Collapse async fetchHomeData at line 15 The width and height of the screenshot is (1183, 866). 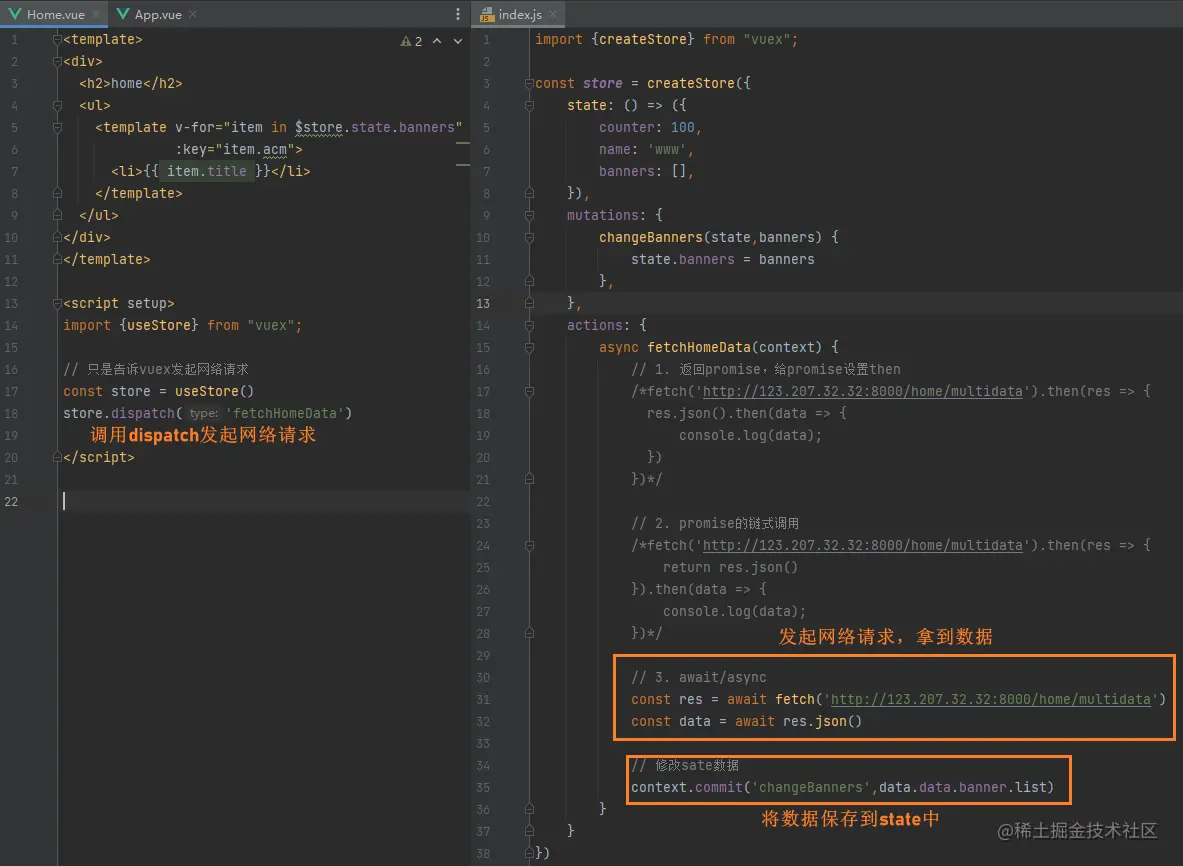click(x=529, y=348)
